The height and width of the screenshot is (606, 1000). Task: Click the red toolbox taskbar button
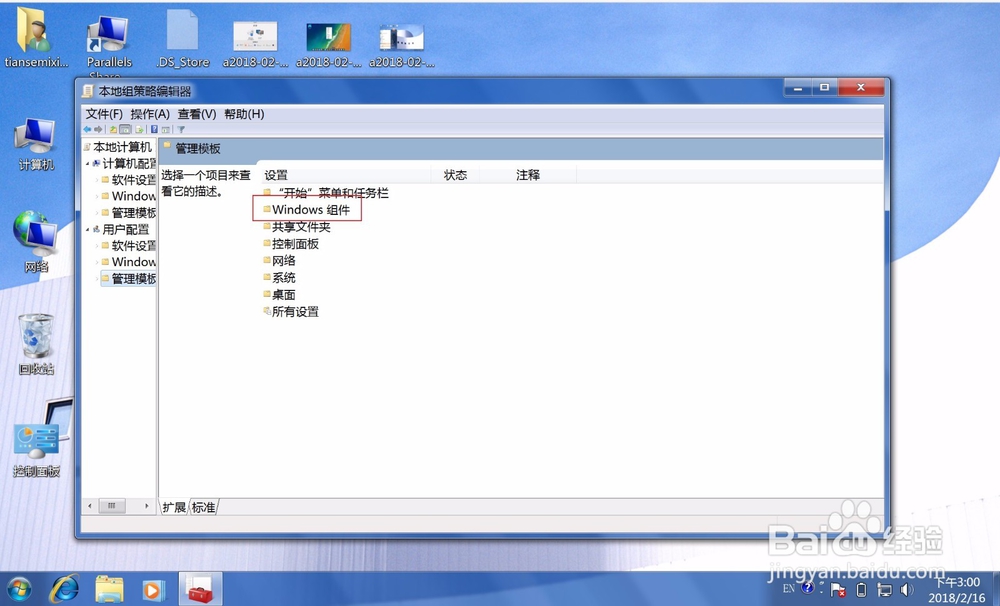click(x=200, y=589)
